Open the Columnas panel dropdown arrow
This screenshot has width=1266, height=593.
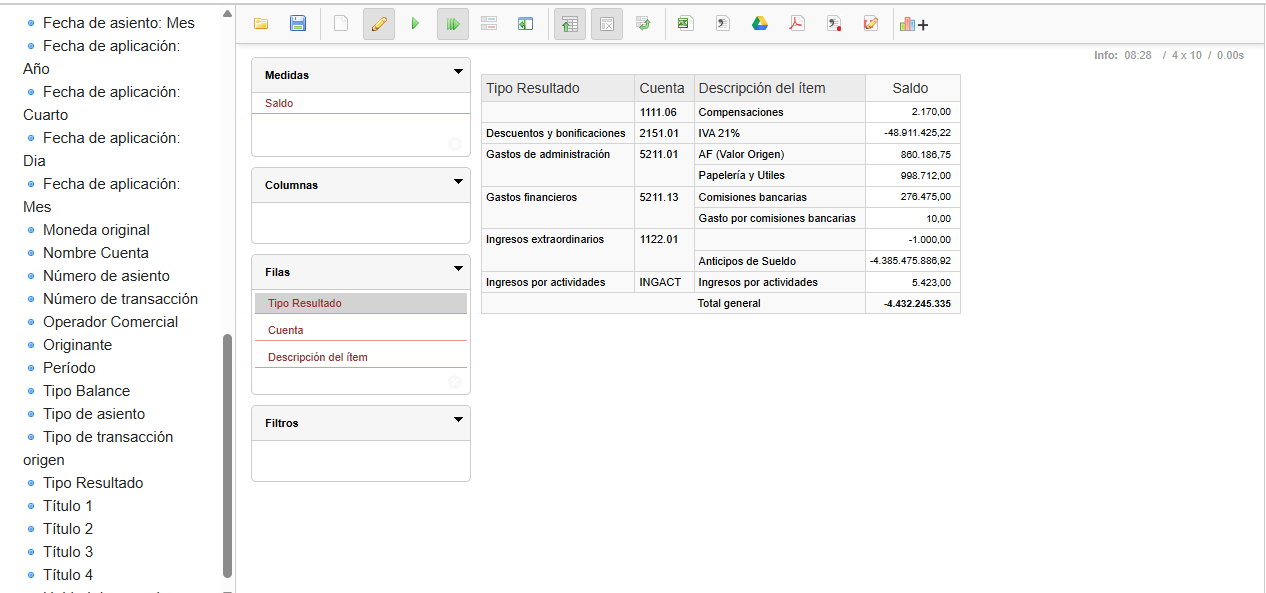coord(458,182)
